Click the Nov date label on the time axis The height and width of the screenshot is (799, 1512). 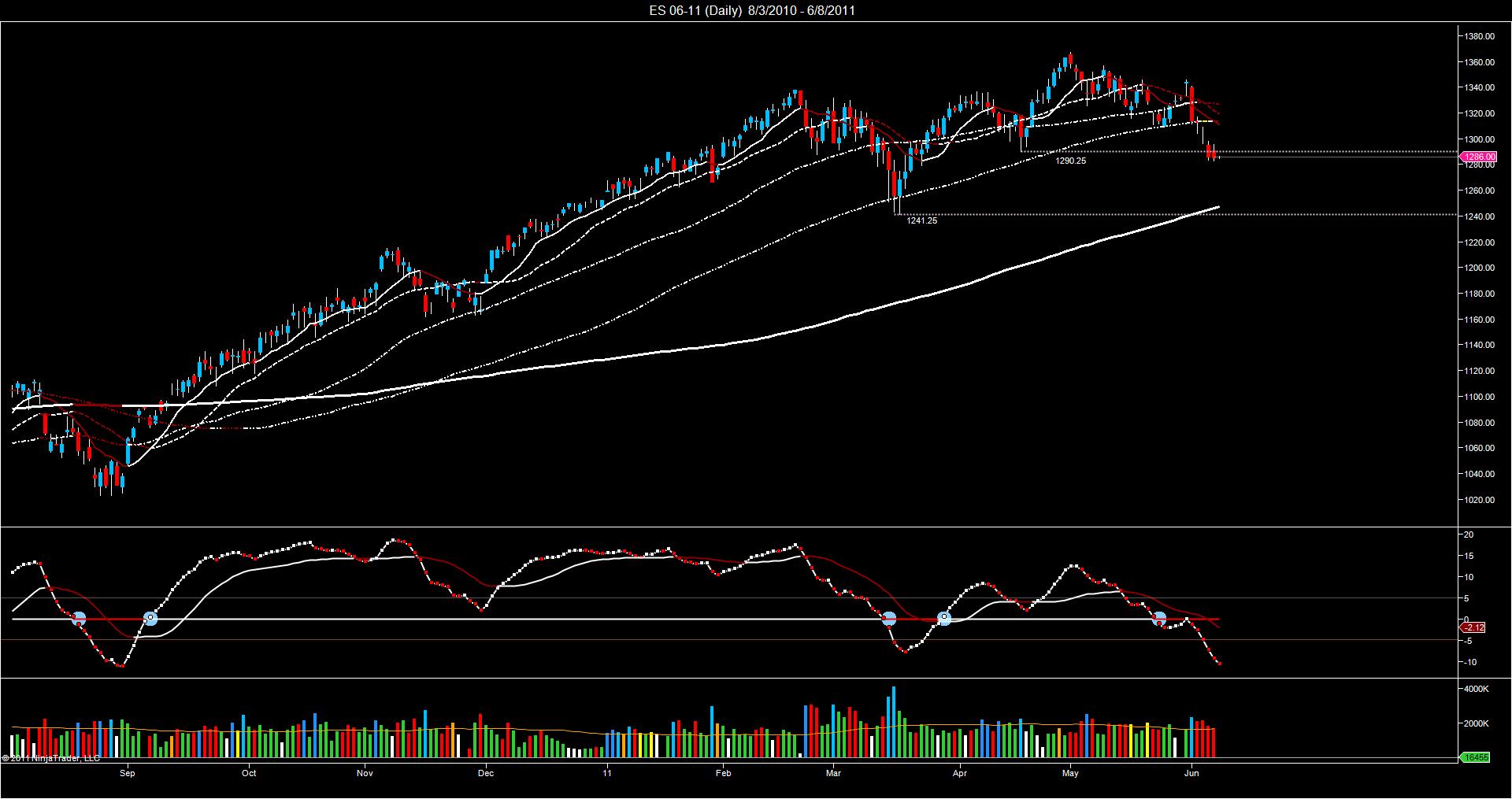click(364, 773)
